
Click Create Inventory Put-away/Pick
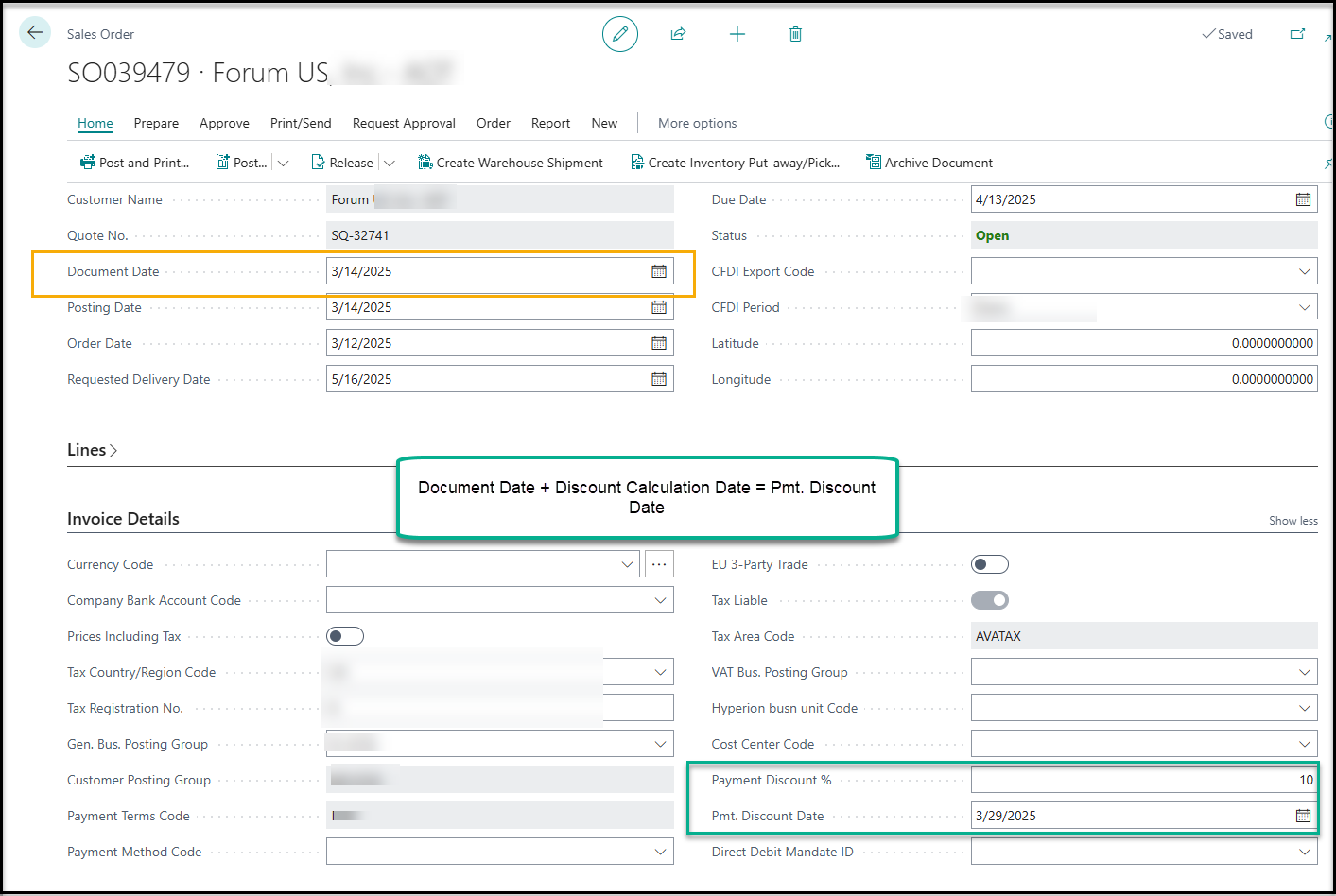pyautogui.click(x=735, y=163)
